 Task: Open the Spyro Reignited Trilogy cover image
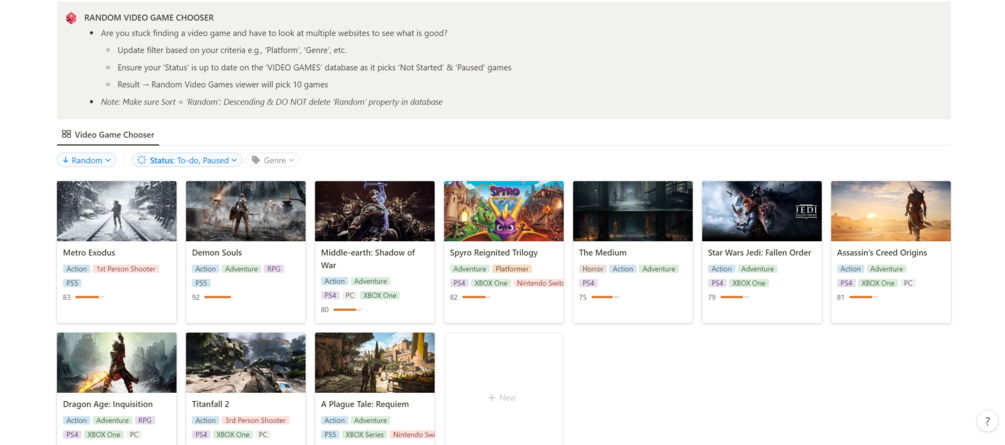(504, 211)
